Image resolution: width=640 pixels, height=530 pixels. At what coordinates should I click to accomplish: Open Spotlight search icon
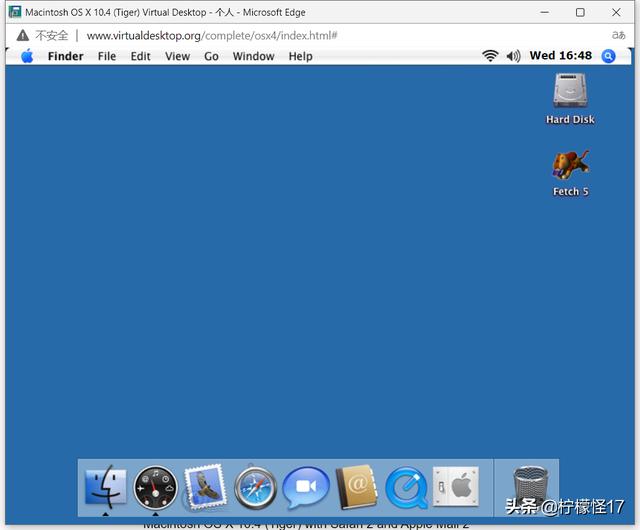tap(609, 56)
